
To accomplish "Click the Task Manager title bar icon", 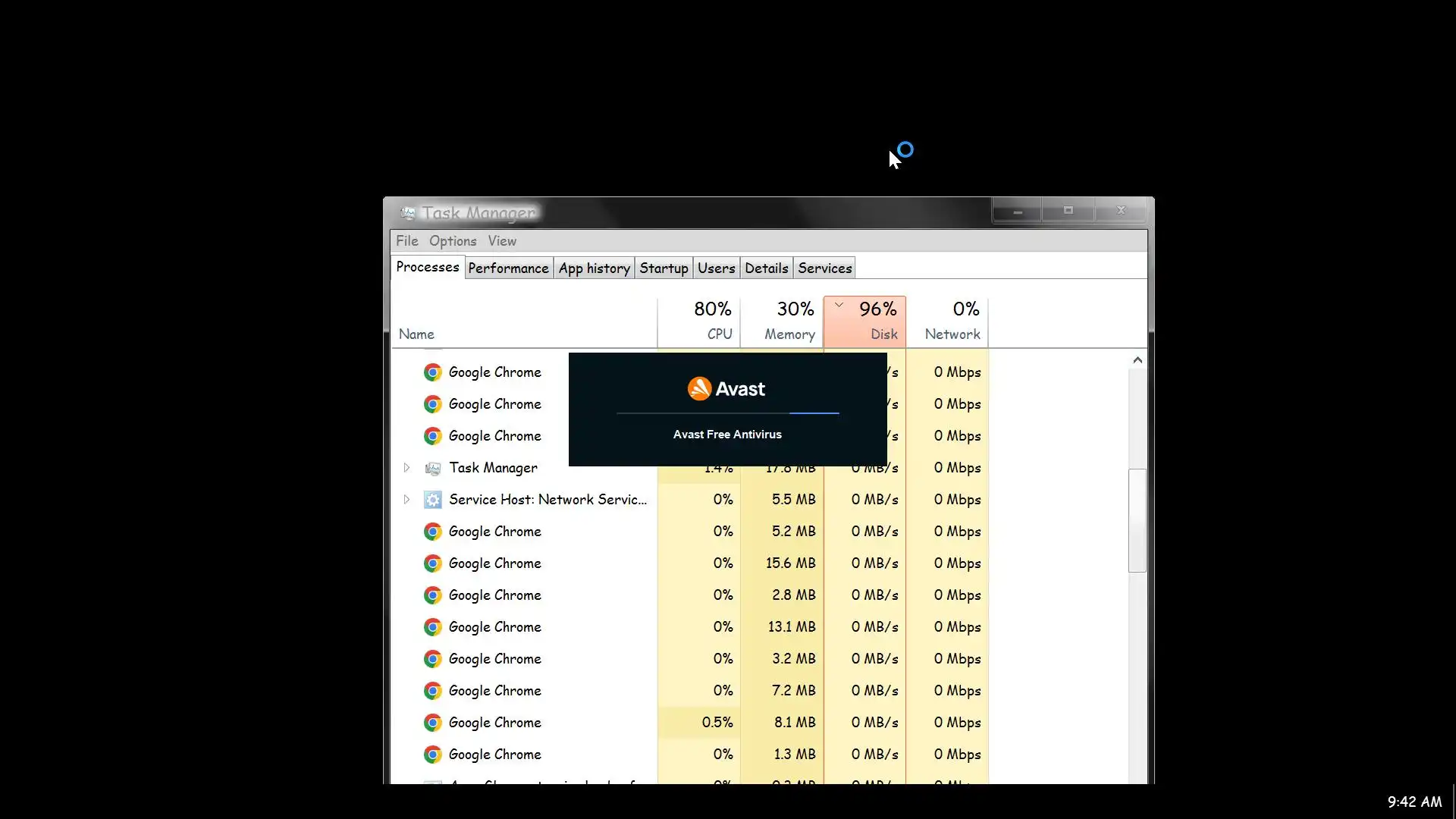I will [x=408, y=213].
